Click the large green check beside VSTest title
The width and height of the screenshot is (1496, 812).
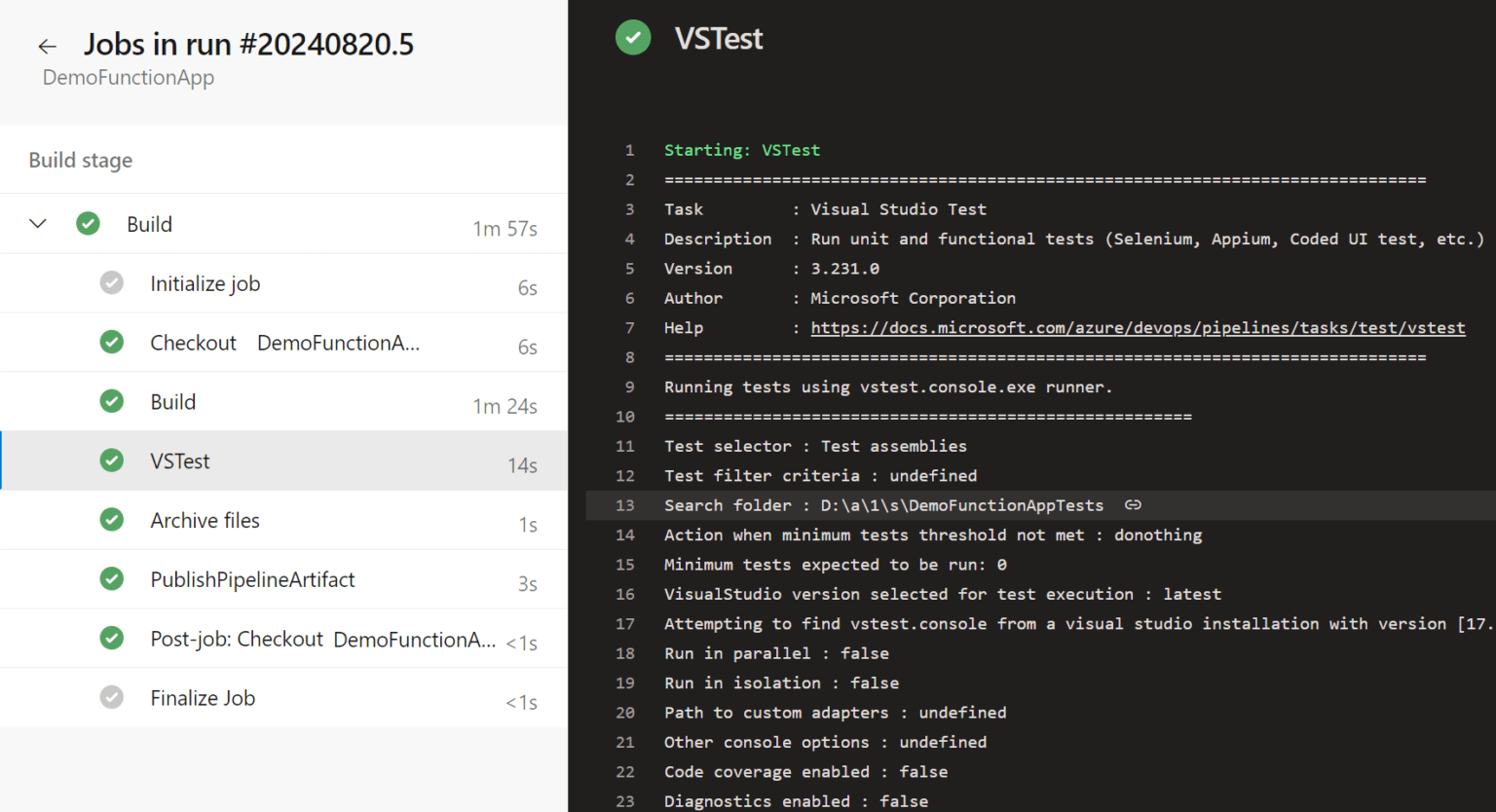point(633,38)
